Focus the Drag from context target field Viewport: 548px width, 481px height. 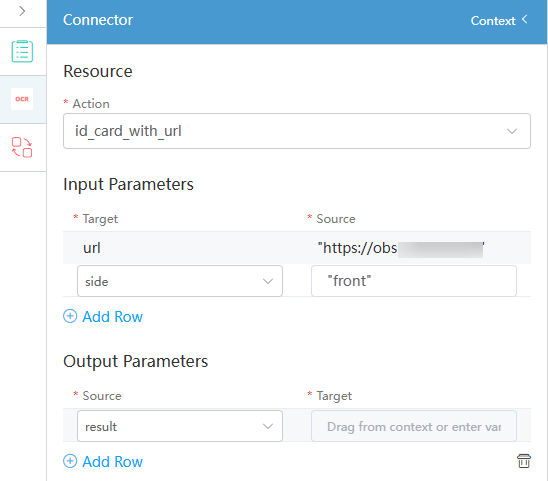click(x=413, y=426)
